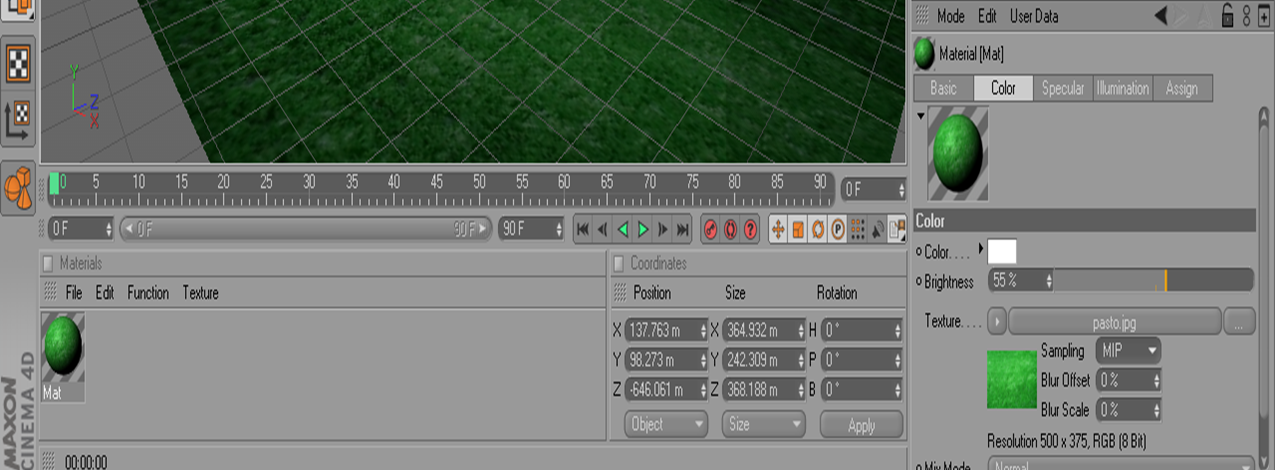Screen dimensions: 1275x470
Task: Click the Point Level Animation dotted grid icon
Action: pyautogui.click(x=857, y=229)
